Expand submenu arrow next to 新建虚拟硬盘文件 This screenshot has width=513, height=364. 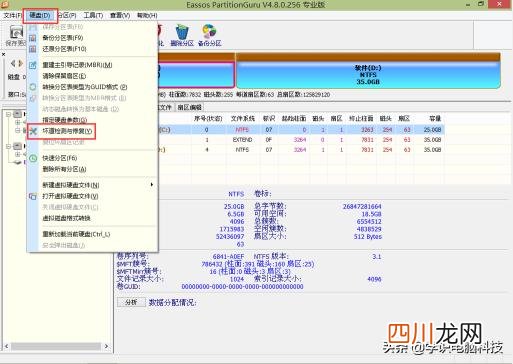coord(152,185)
